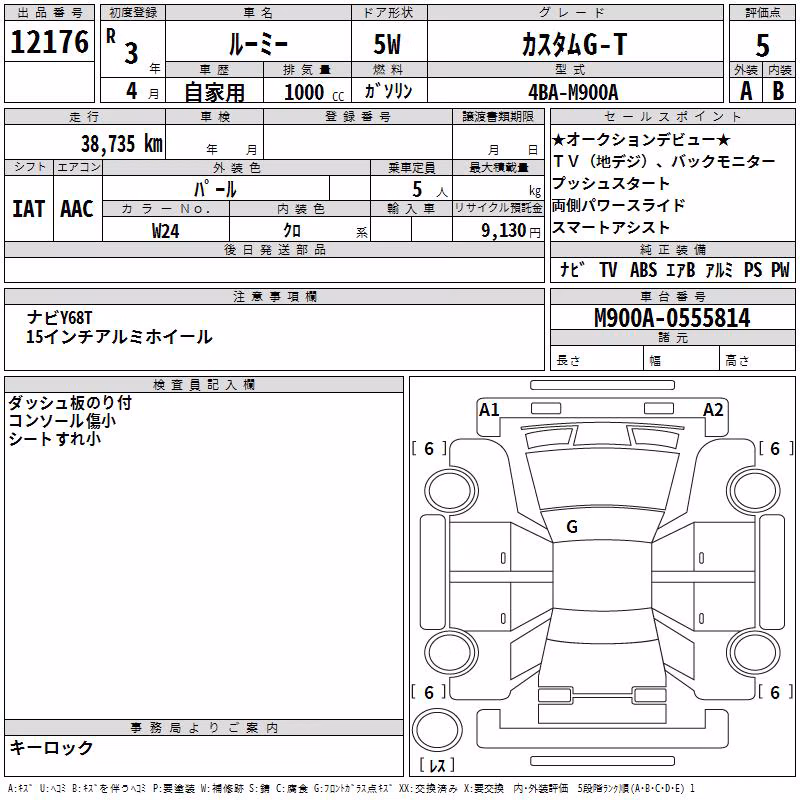Select exterior color パール

[215, 189]
